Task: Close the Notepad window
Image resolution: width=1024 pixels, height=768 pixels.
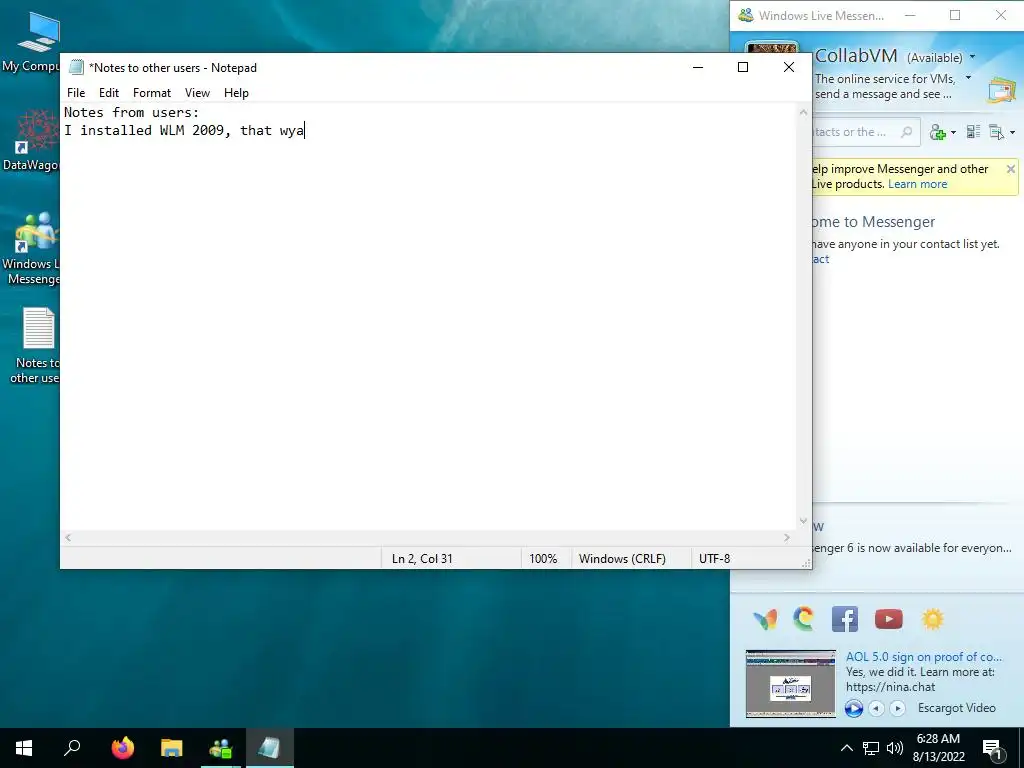Action: coord(788,67)
